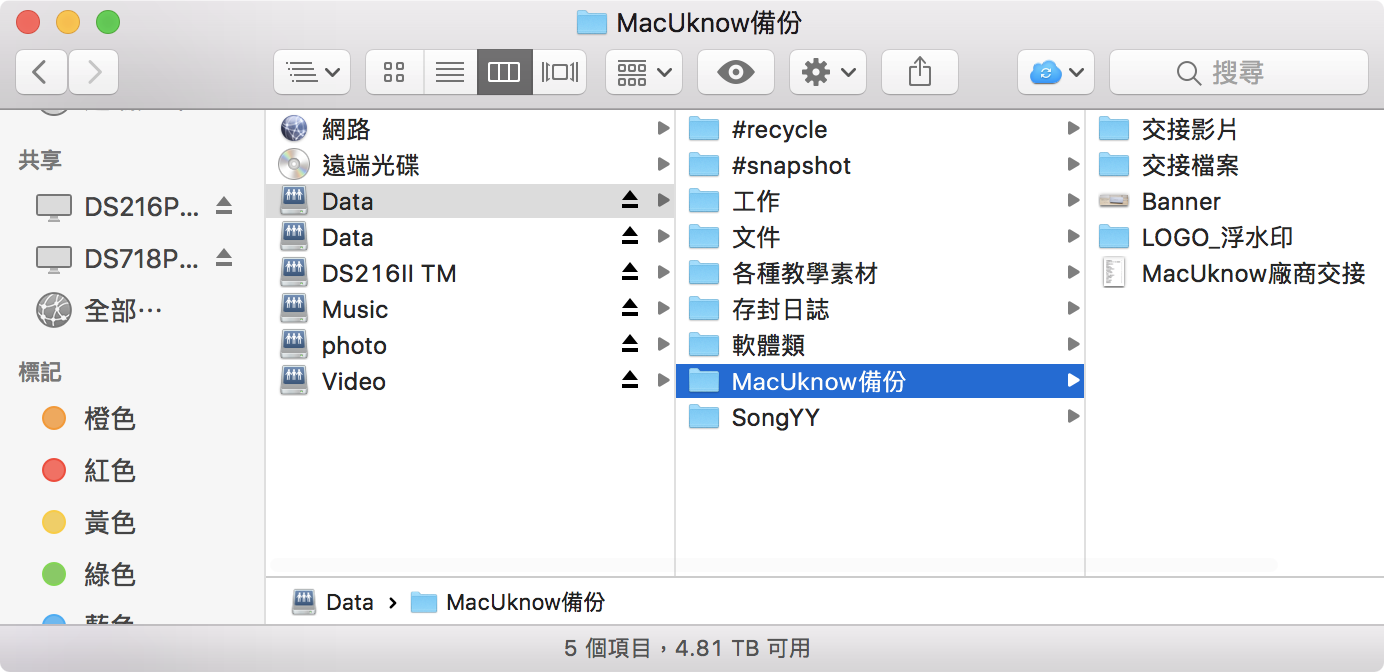Open the gear action dropdown menu
This screenshot has height=672, width=1384.
827,72
